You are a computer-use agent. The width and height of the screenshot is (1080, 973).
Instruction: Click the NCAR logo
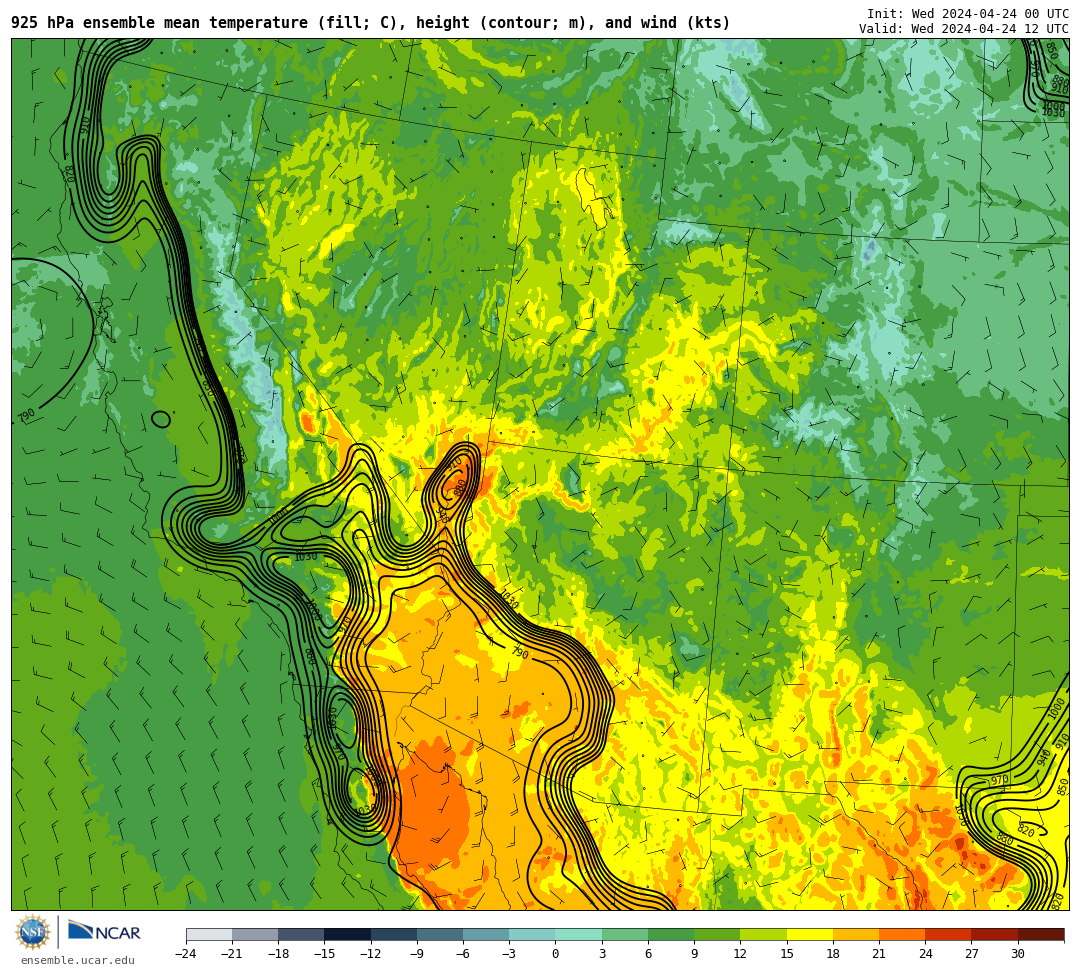point(104,932)
